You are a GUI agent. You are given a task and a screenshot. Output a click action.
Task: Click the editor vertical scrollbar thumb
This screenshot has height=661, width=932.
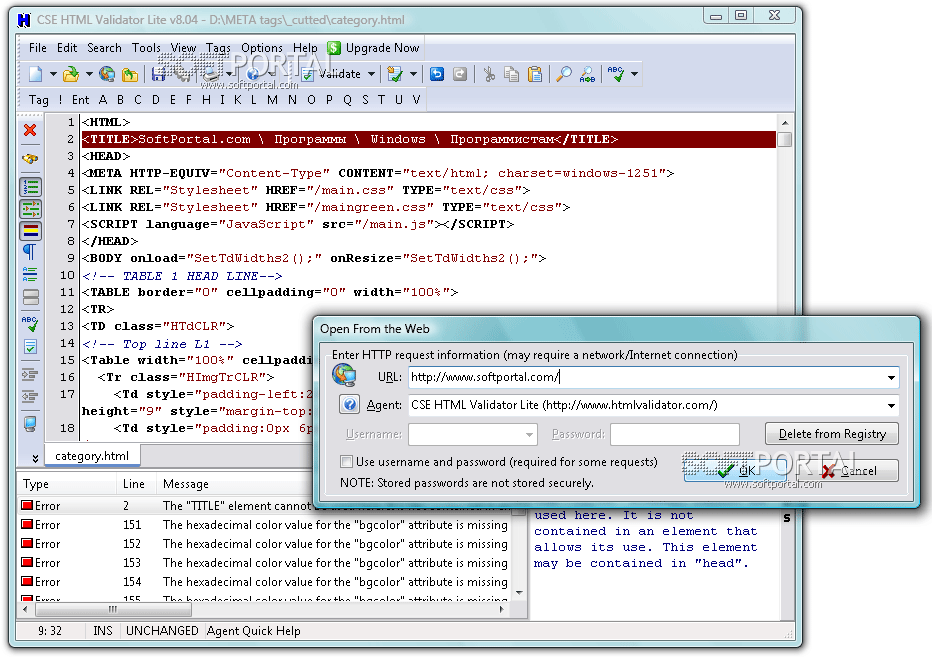pos(784,140)
